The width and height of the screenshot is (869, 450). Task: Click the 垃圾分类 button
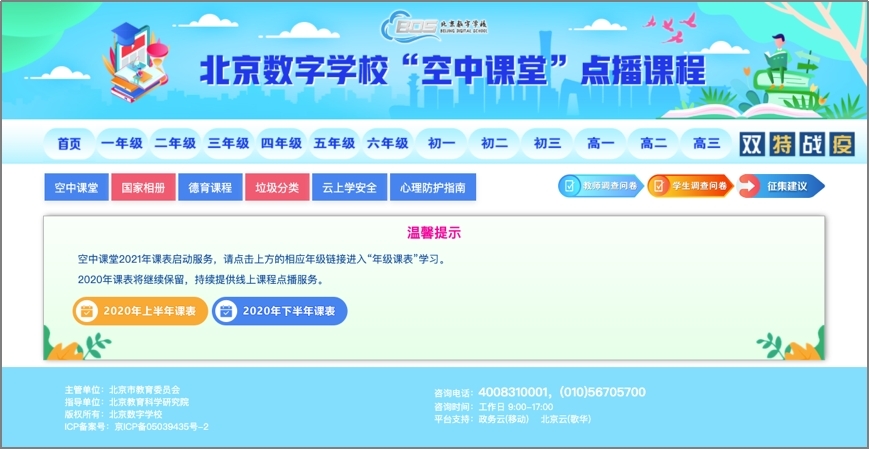[277, 188]
